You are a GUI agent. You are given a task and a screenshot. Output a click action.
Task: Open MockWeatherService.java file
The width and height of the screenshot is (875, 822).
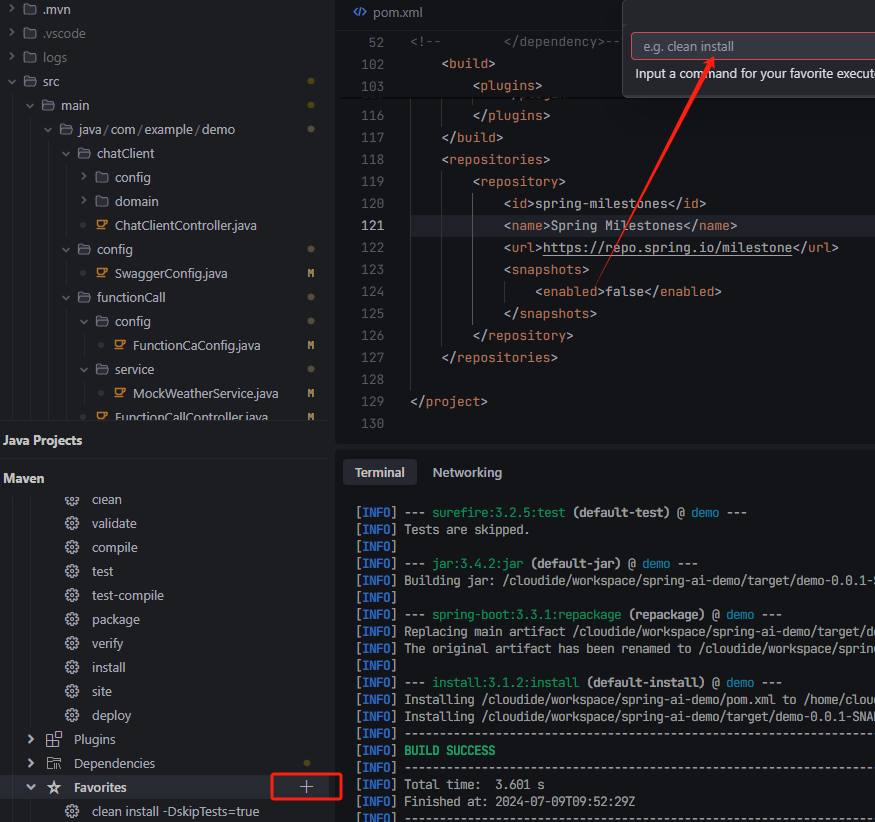tap(205, 393)
